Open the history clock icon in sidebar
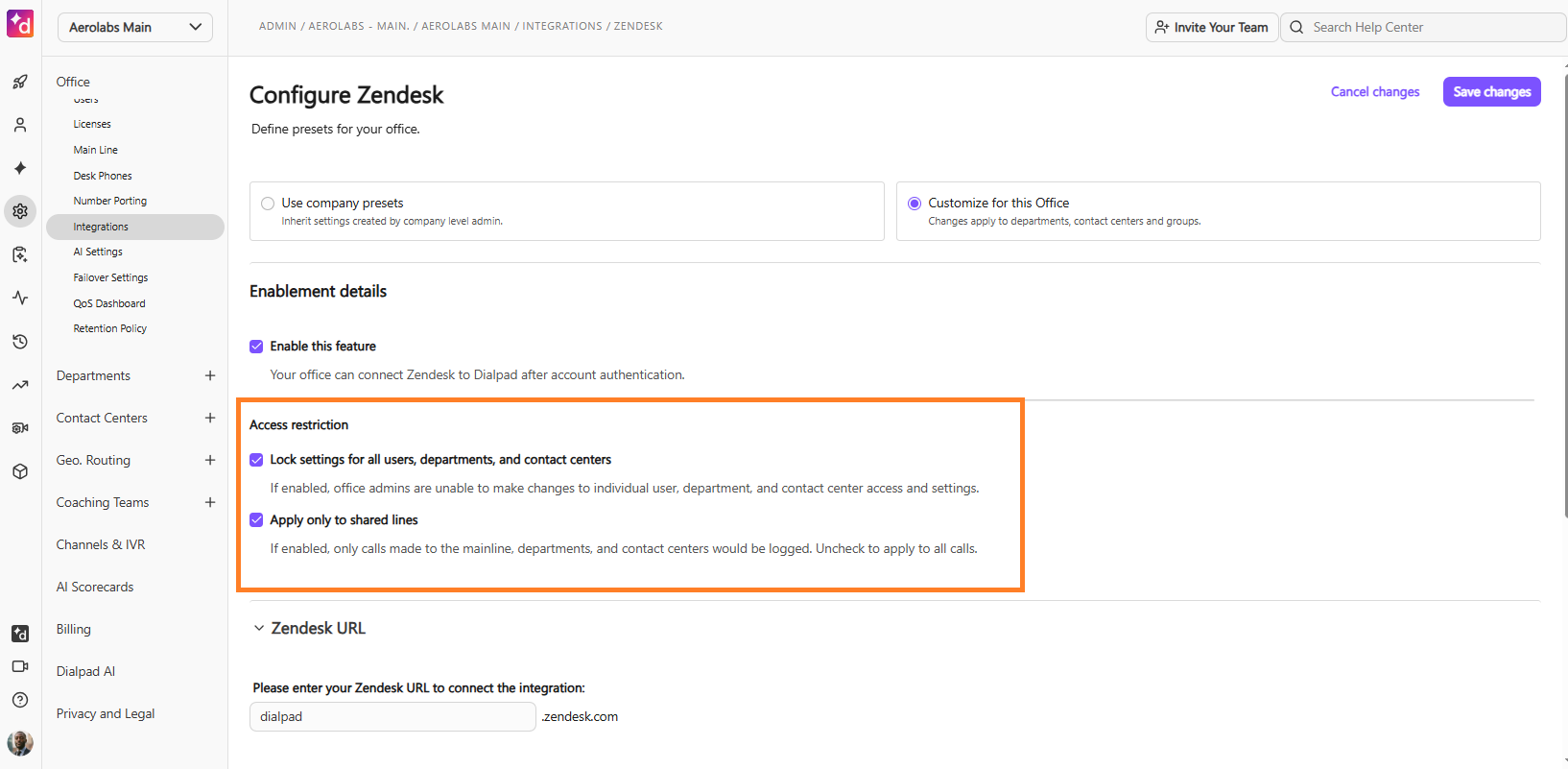 tap(20, 341)
